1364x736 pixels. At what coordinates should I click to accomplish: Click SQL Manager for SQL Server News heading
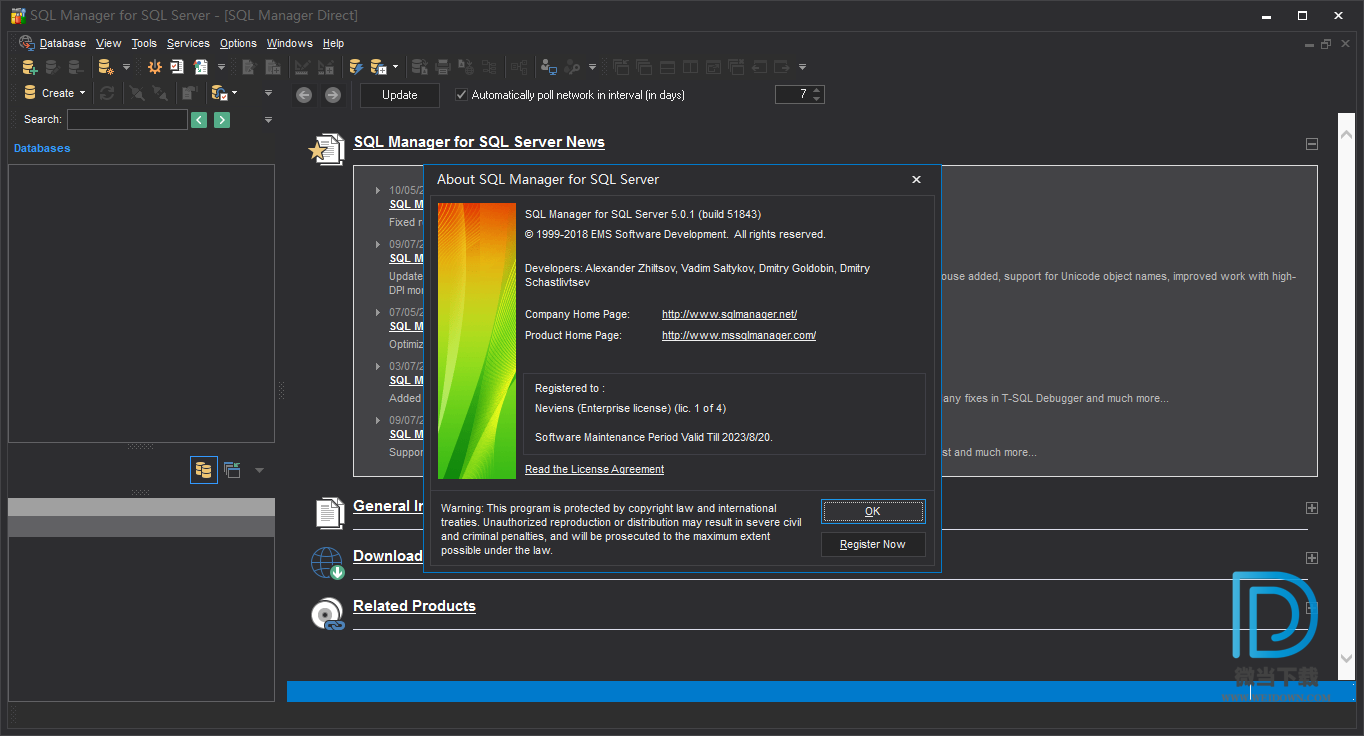pyautogui.click(x=479, y=142)
